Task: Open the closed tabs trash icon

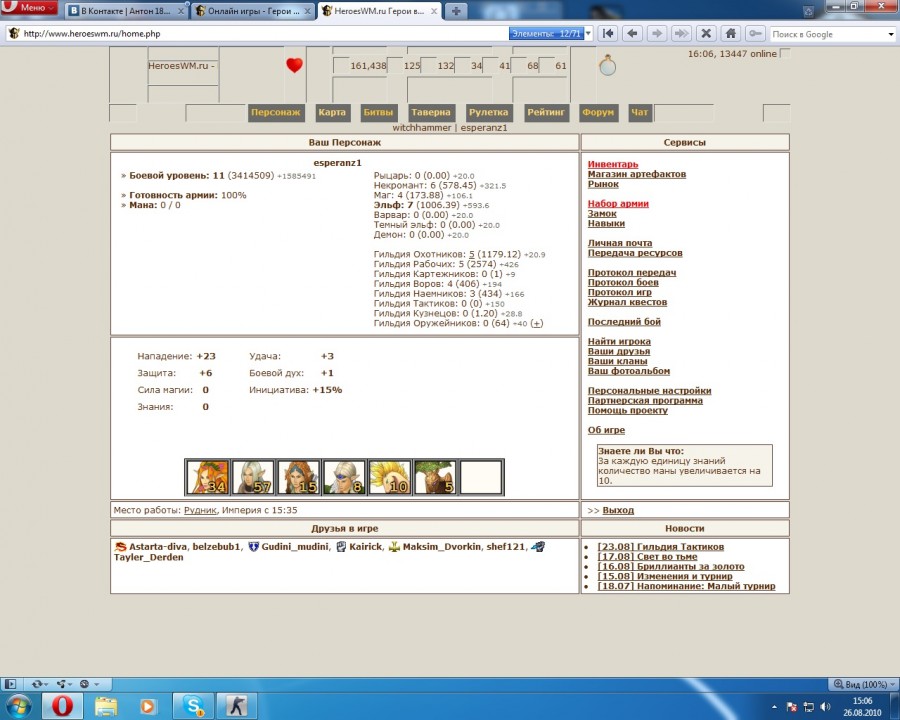Action: pos(808,11)
